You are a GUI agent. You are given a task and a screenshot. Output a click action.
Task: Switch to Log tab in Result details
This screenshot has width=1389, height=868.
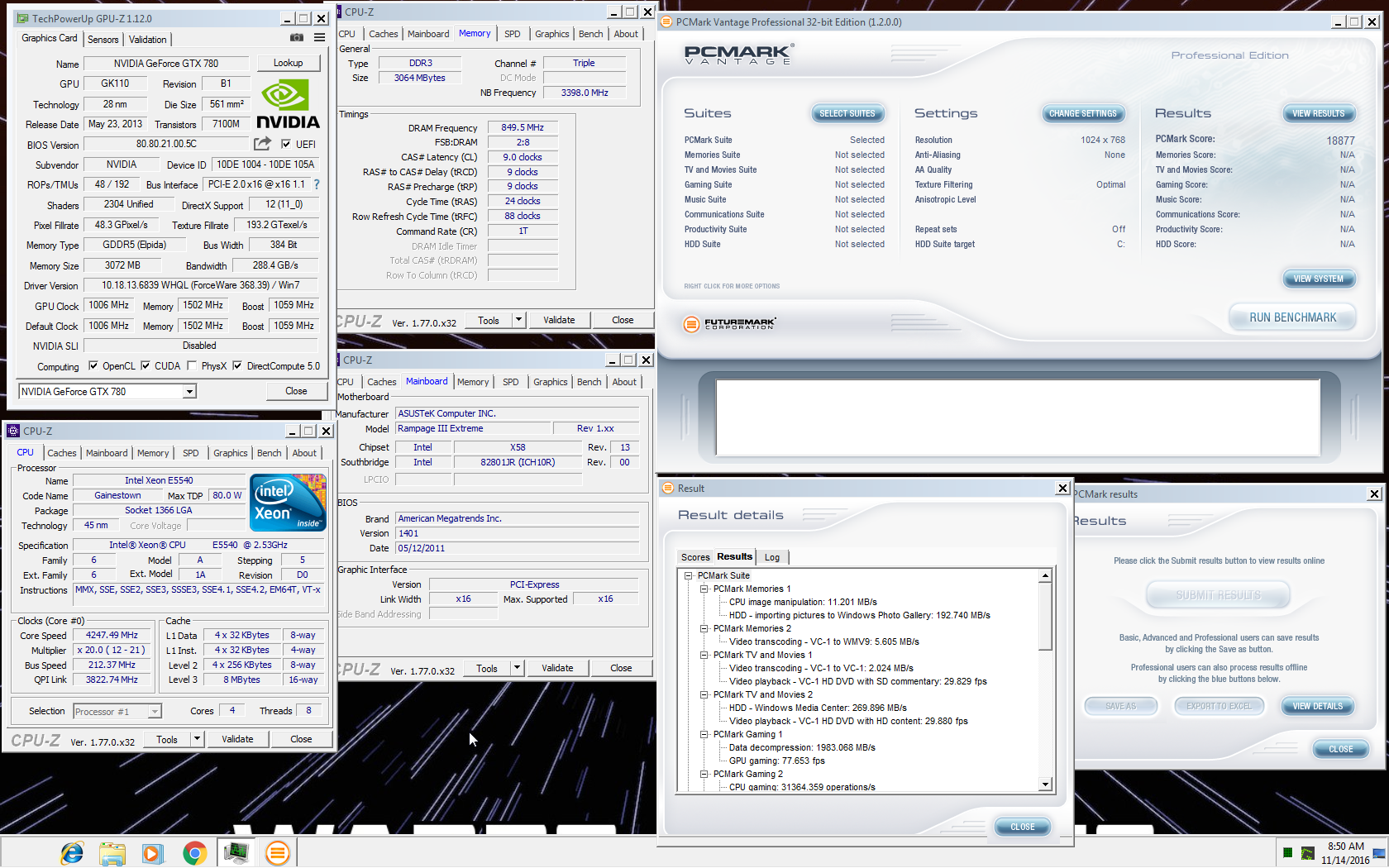[x=772, y=557]
